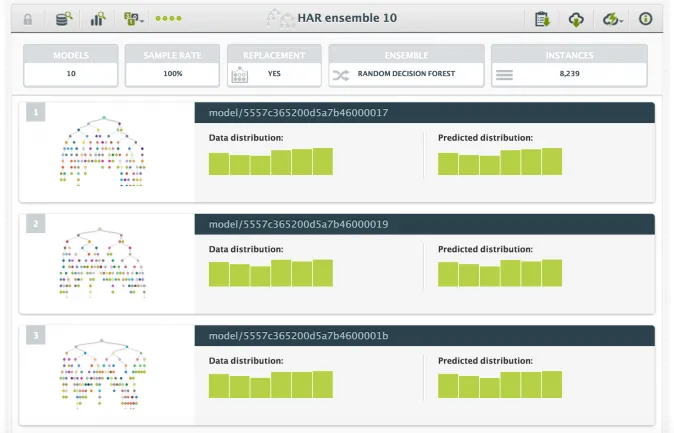
Task: Click the Instances list icon
Action: 505,74
